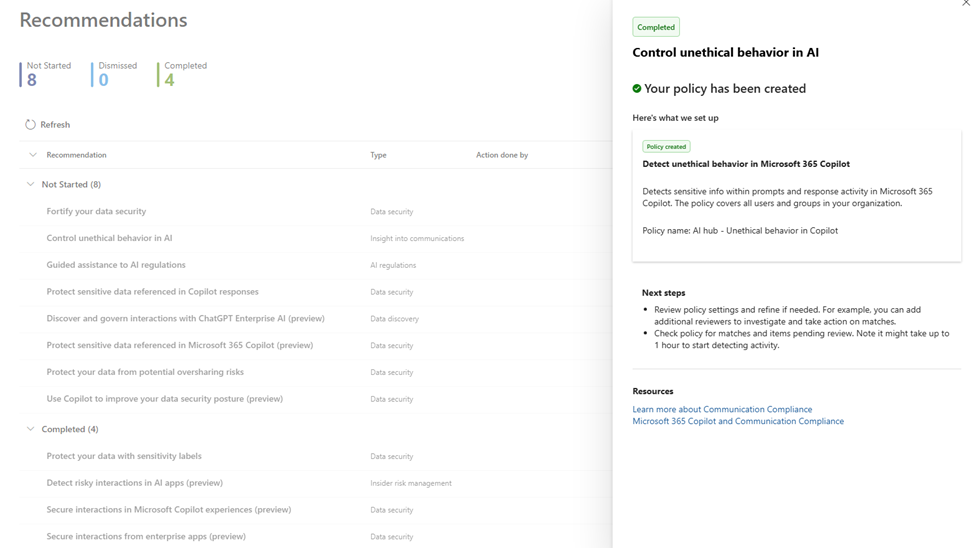Viewport: 975px width, 548px height.
Task: Select Protect sensitive data referenced in Copilot responses
Action: 152,292
